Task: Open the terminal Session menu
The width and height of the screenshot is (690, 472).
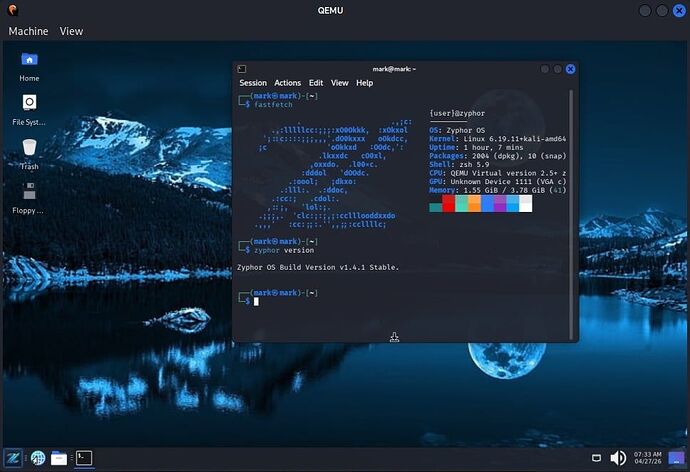Action: [x=253, y=83]
